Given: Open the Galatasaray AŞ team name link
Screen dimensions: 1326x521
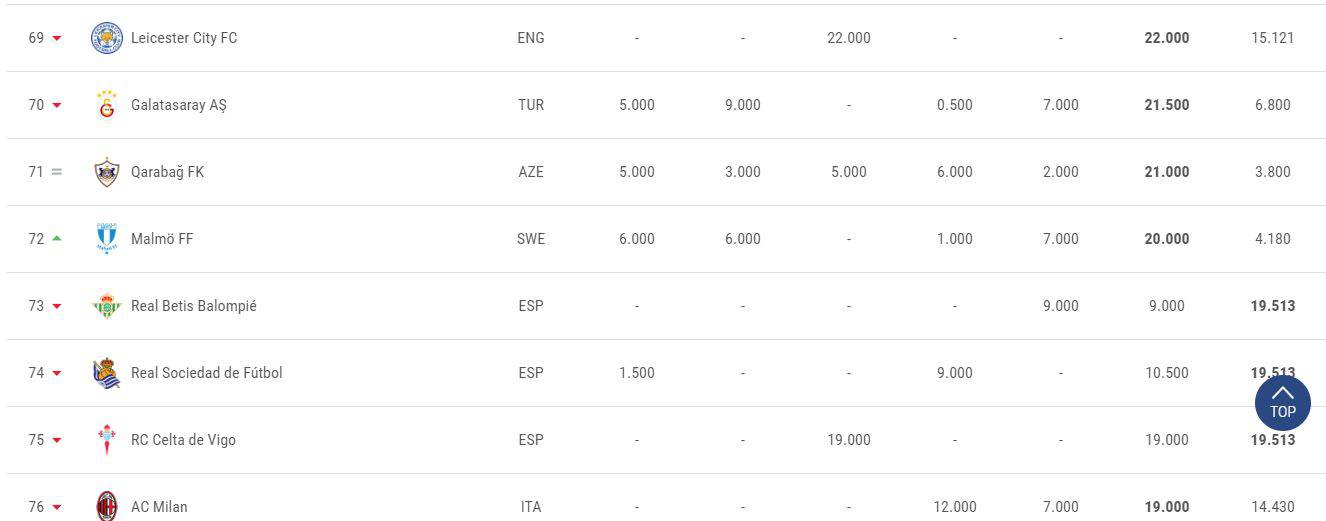Looking at the screenshot, I should [179, 105].
